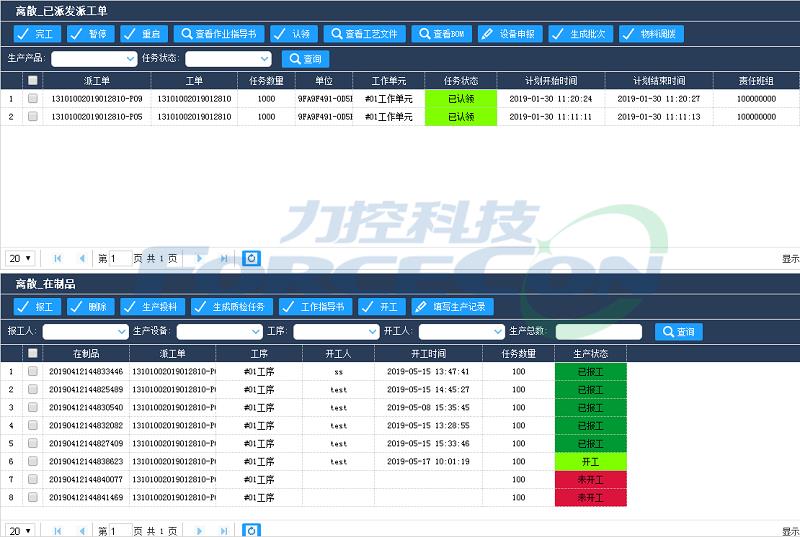800x537 pixels.
Task: Refresh the dispatched work orders grid
Action: [251, 259]
